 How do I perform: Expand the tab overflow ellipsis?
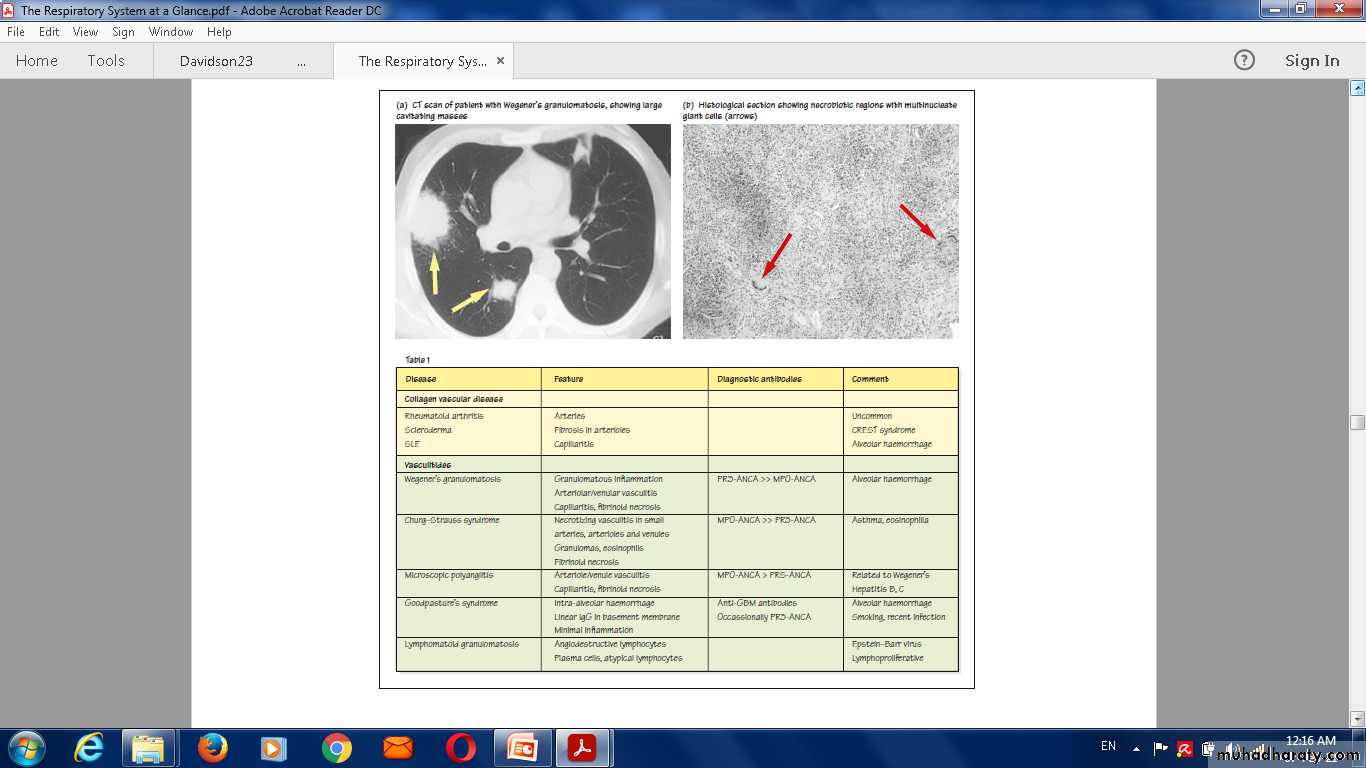[x=301, y=61]
